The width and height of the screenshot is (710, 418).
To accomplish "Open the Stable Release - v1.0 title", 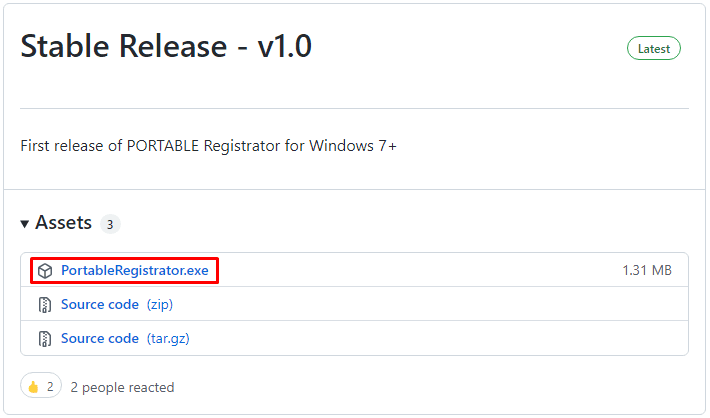I will (x=166, y=46).
